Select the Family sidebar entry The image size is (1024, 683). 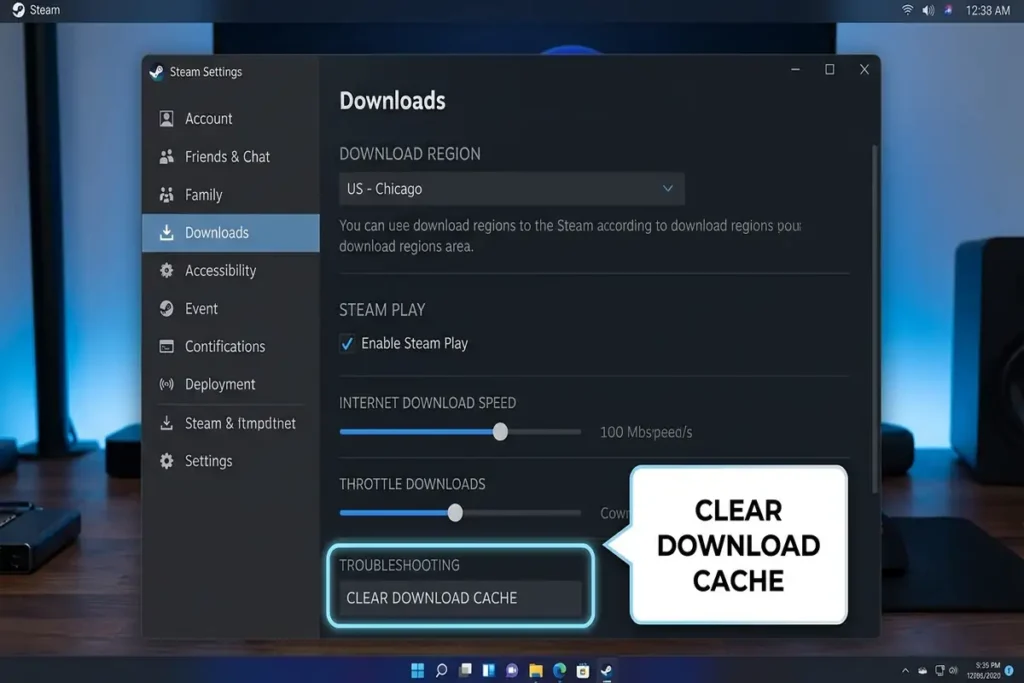(x=231, y=195)
